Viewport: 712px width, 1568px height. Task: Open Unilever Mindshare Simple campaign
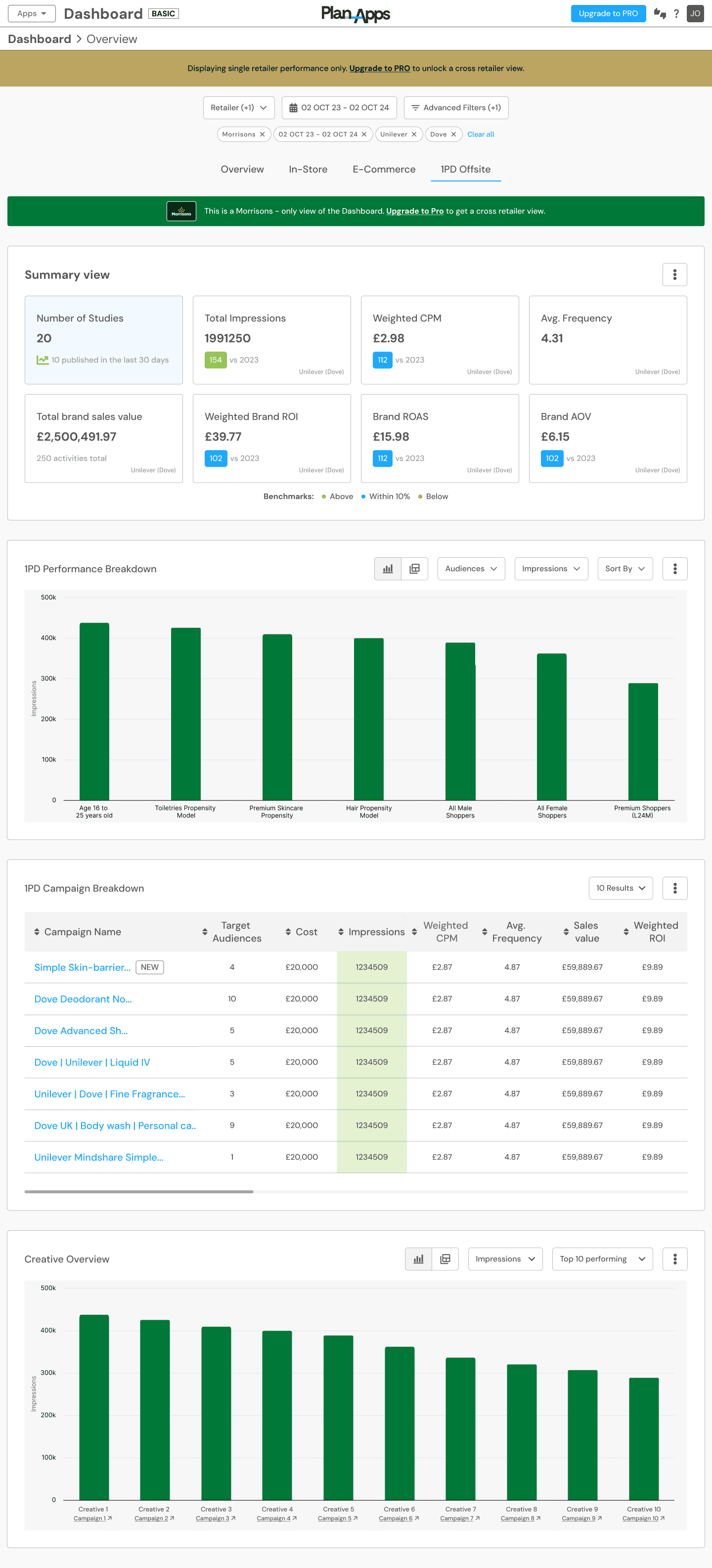(98, 1157)
